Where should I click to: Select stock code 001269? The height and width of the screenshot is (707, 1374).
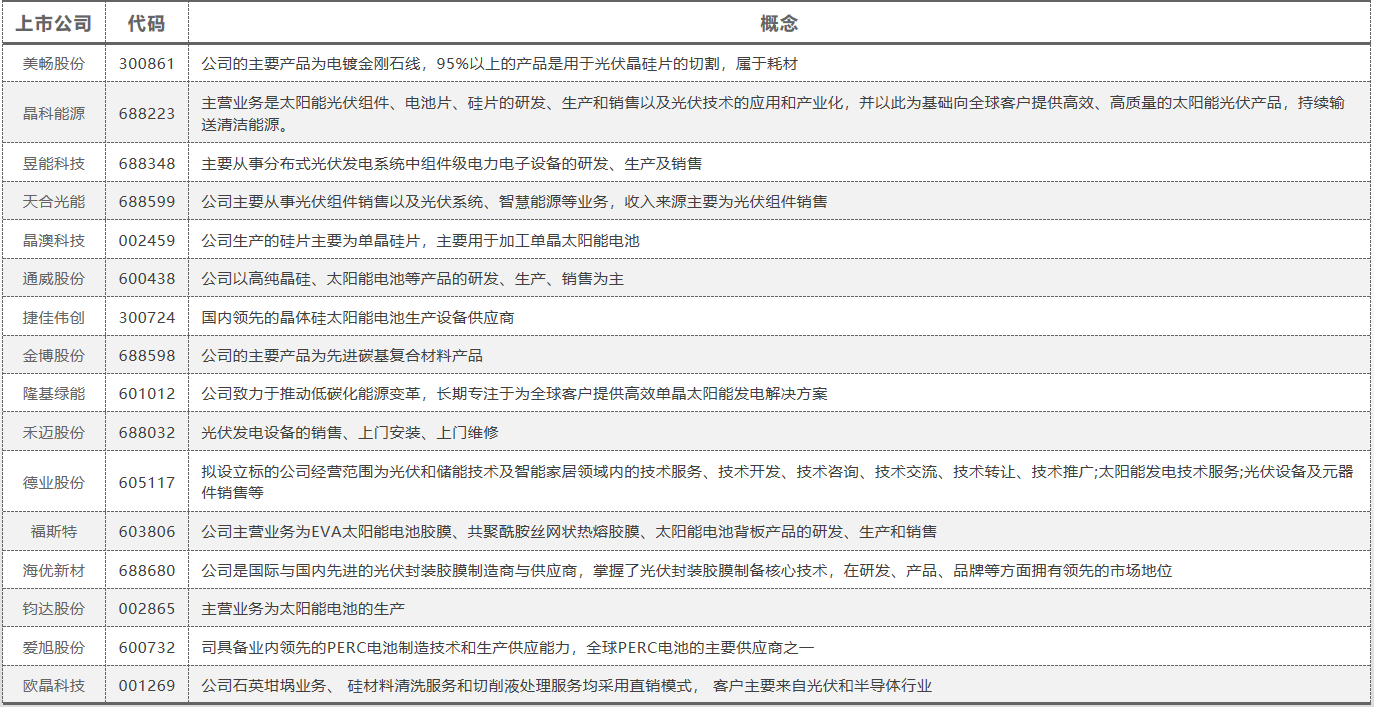coord(146,686)
